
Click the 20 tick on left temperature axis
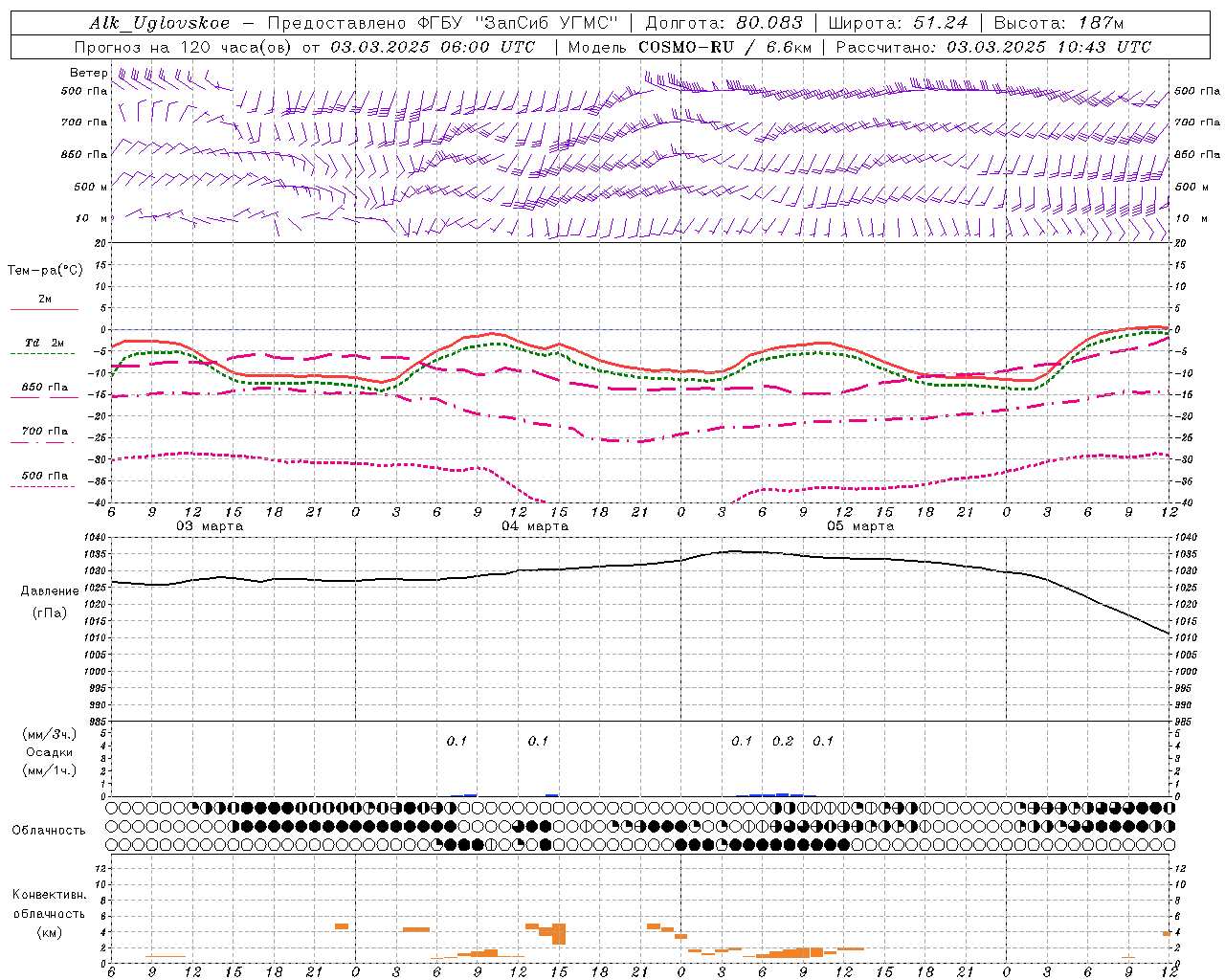point(102,243)
